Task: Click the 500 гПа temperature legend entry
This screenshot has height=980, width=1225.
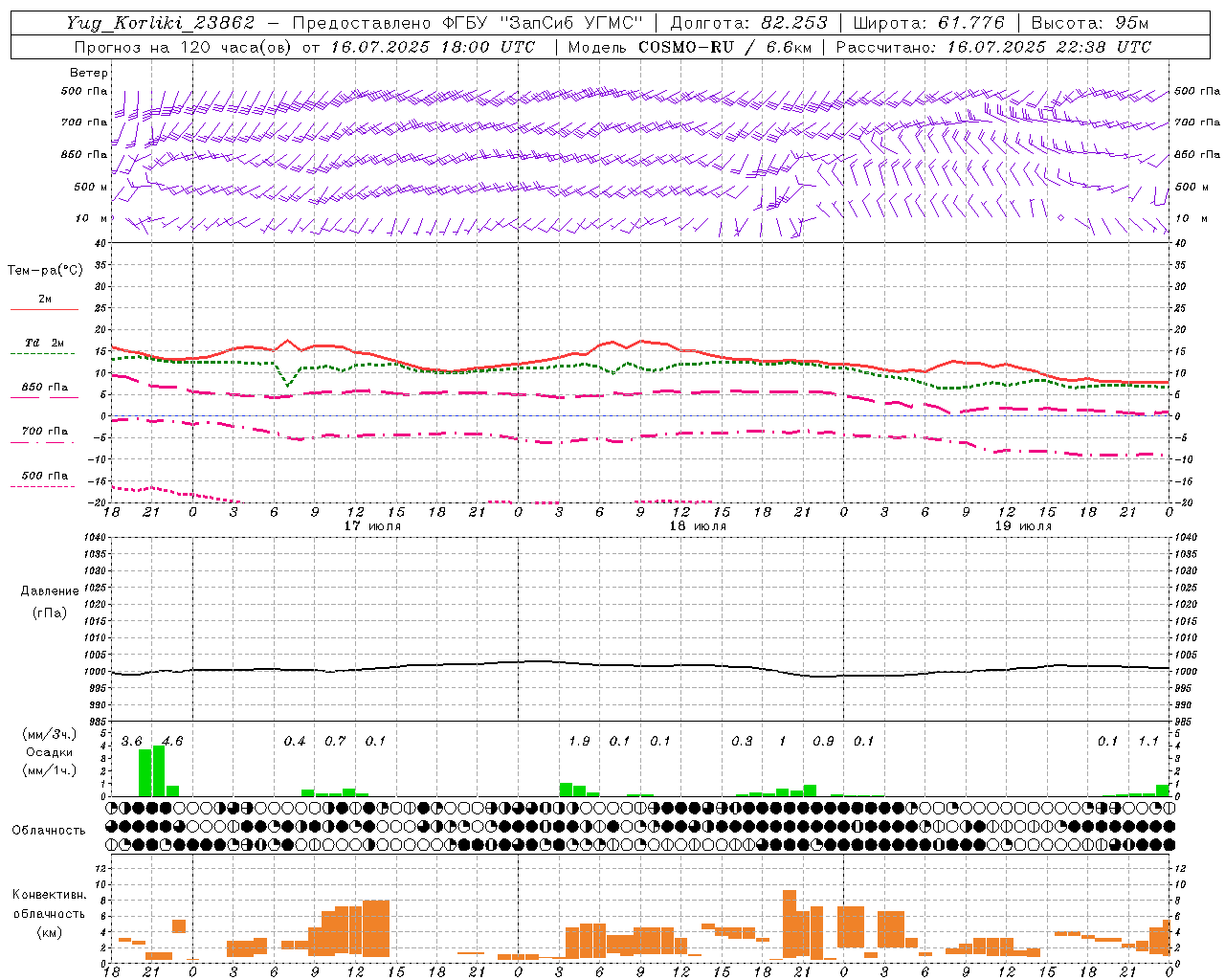Action: pos(45,476)
